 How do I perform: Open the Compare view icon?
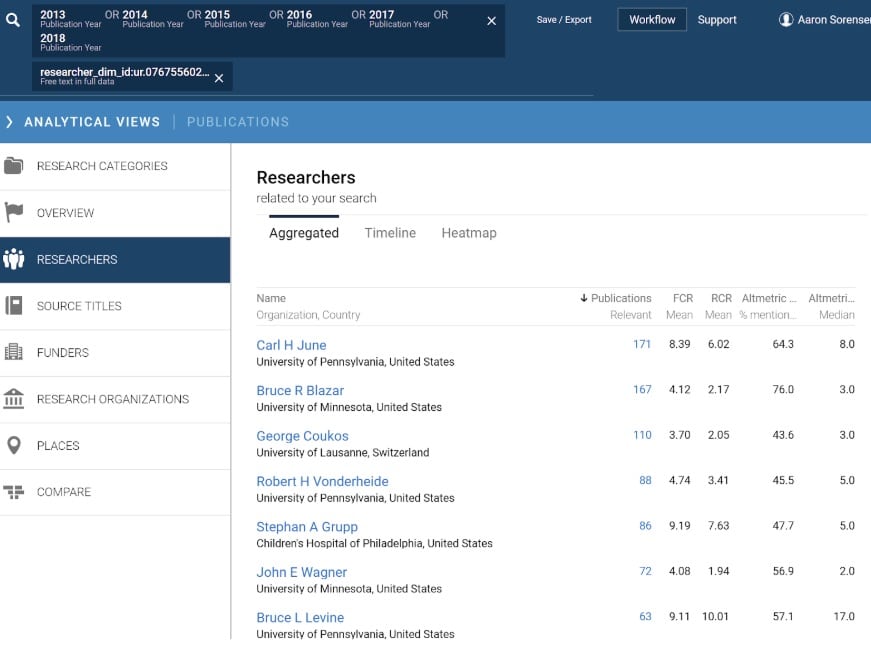[14, 492]
